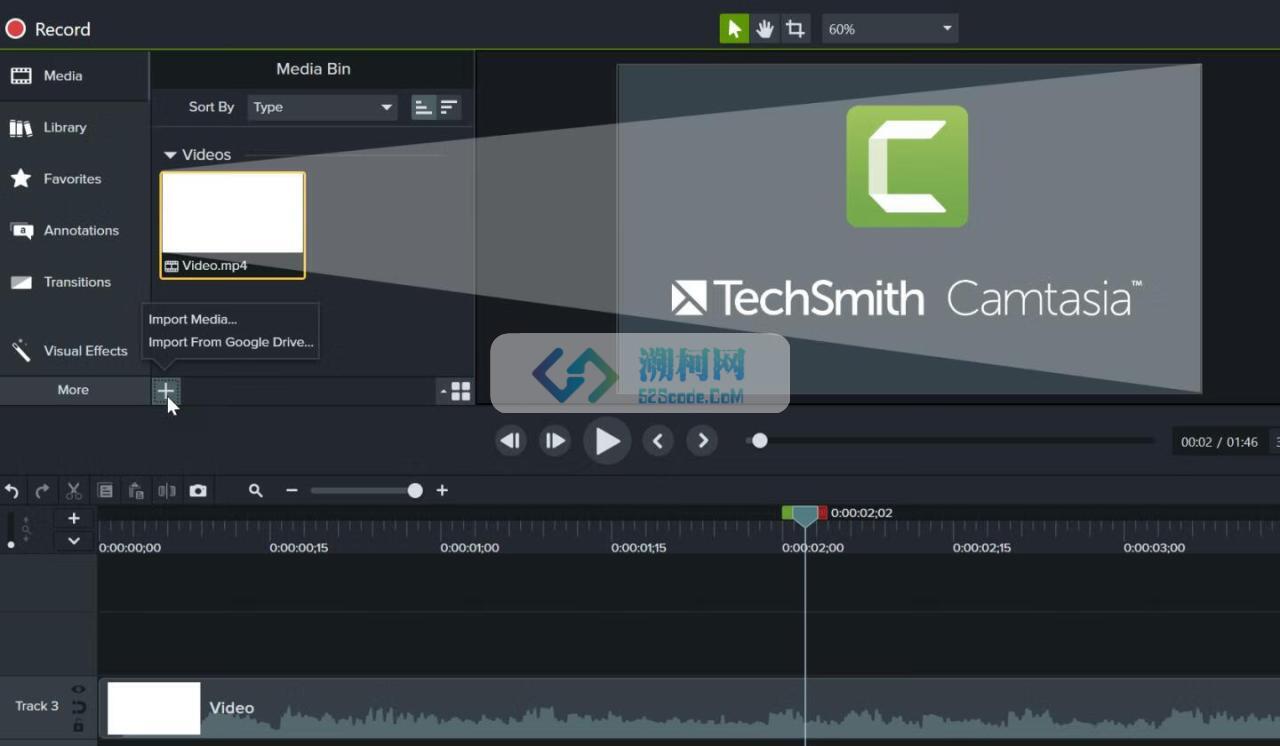Open the Transitions tab
The width and height of the screenshot is (1280, 746).
pos(74,282)
